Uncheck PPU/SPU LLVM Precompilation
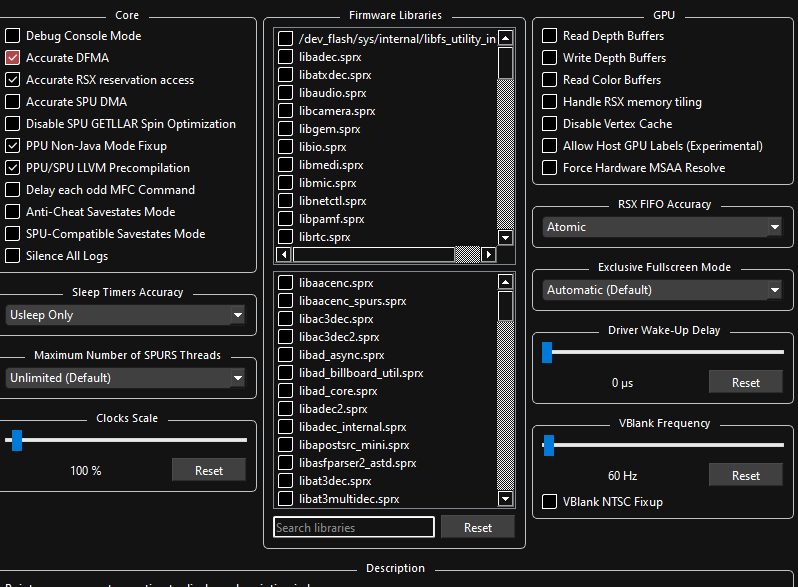Image resolution: width=798 pixels, height=587 pixels. [x=13, y=167]
